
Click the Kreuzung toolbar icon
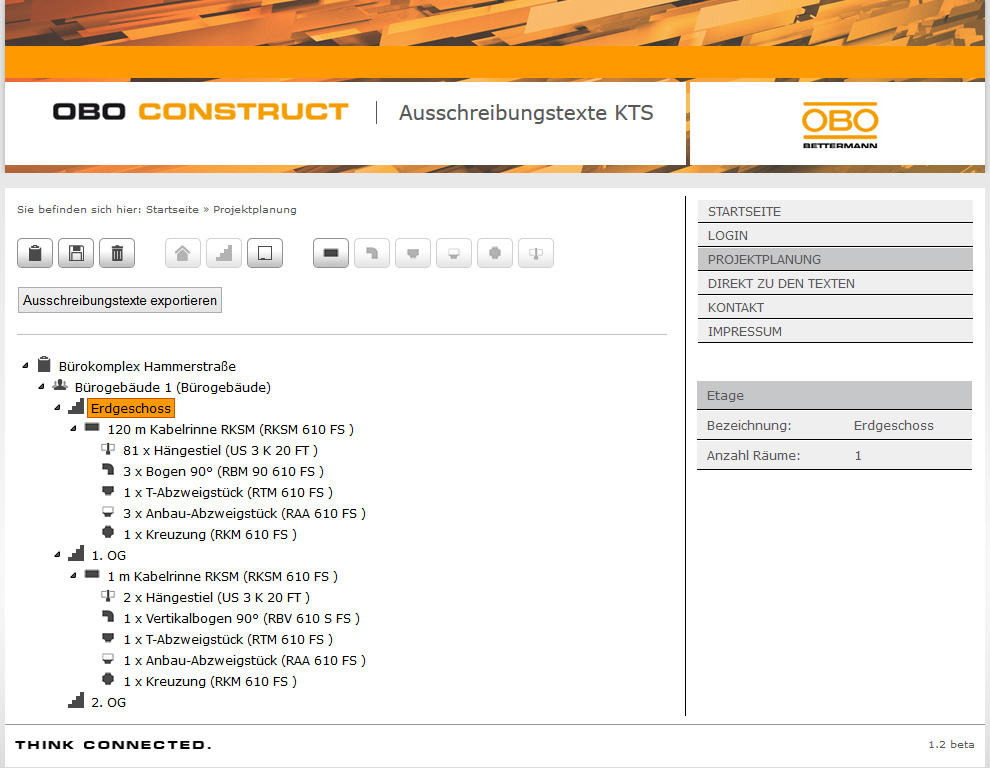(495, 253)
